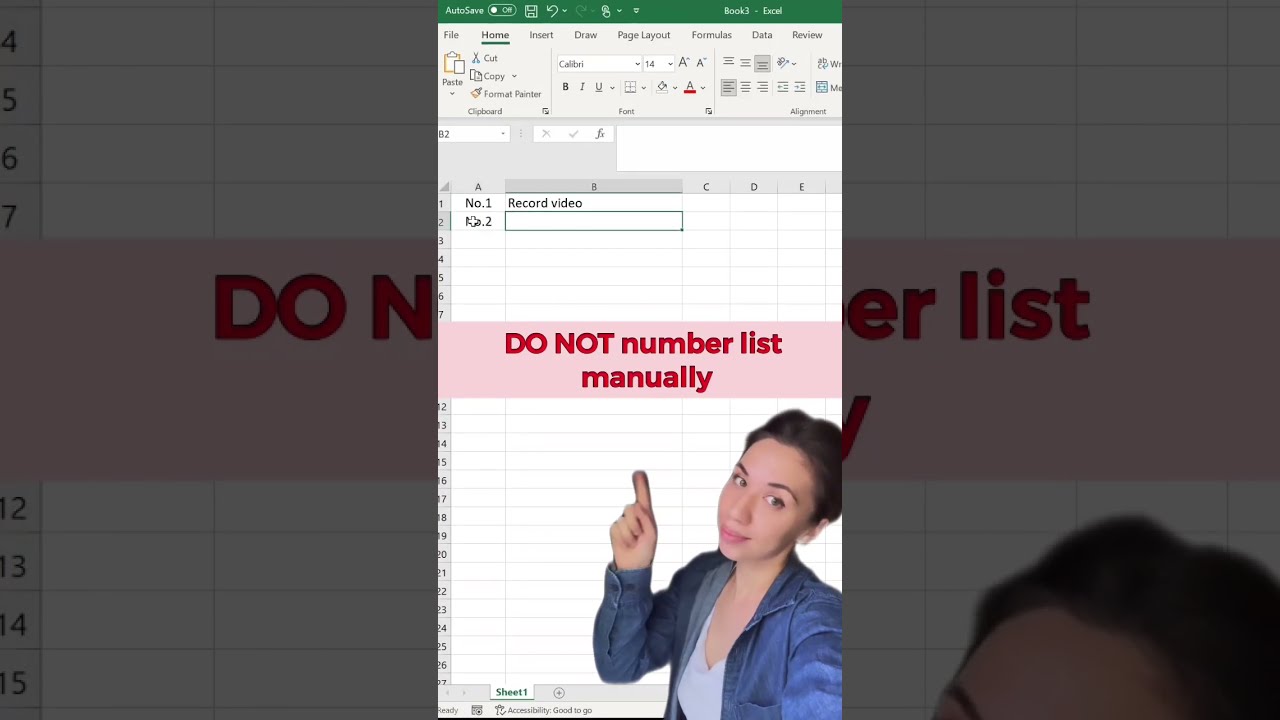Click the Save icon in title bar

531,11
